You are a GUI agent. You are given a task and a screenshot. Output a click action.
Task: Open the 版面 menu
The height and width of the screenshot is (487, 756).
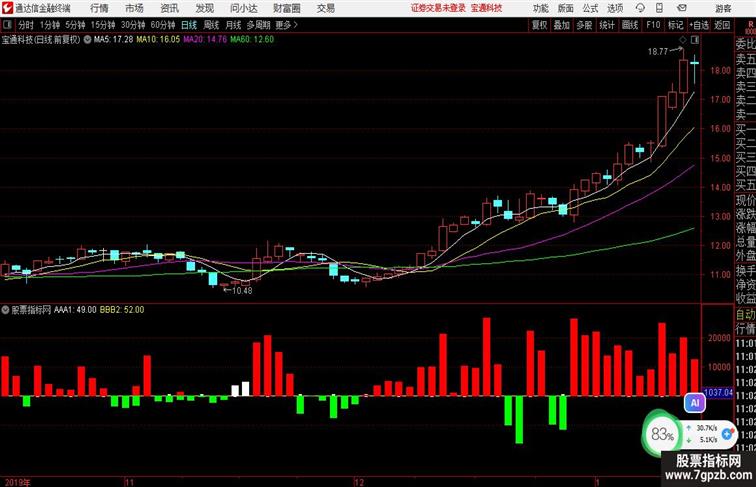pos(566,8)
